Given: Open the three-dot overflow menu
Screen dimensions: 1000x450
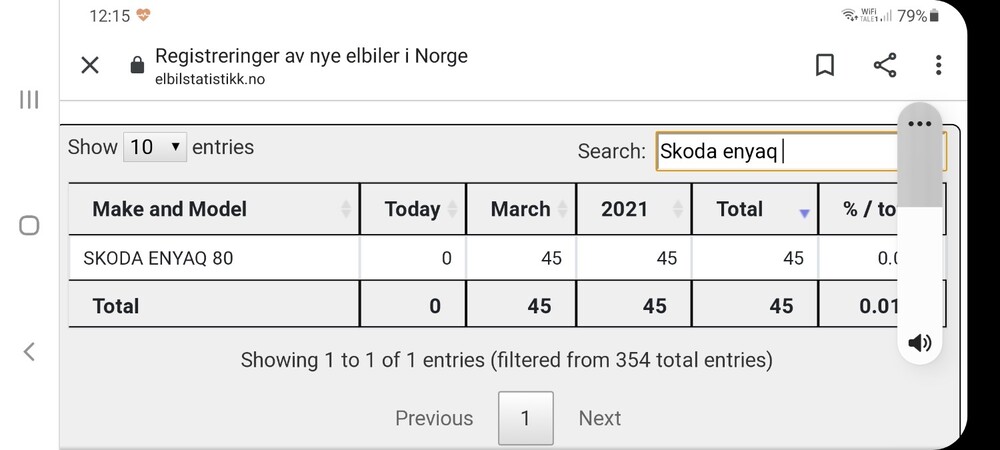Looking at the screenshot, I should click(x=938, y=66).
